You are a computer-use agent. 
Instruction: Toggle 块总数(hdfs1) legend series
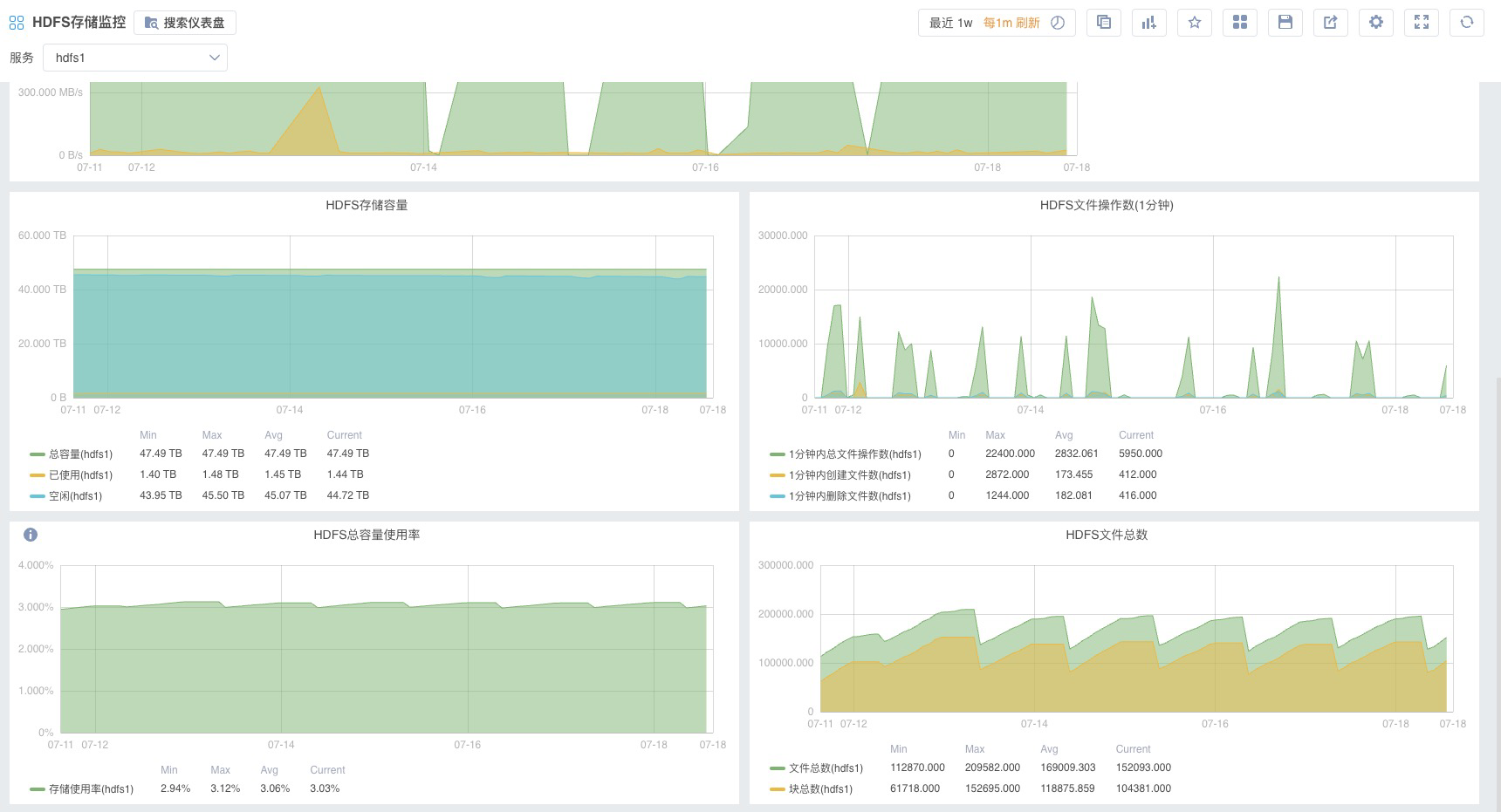[820, 789]
